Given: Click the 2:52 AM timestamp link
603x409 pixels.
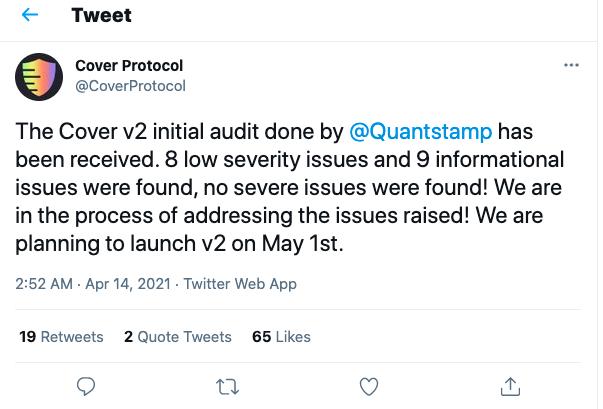Looking at the screenshot, I should coord(44,284).
